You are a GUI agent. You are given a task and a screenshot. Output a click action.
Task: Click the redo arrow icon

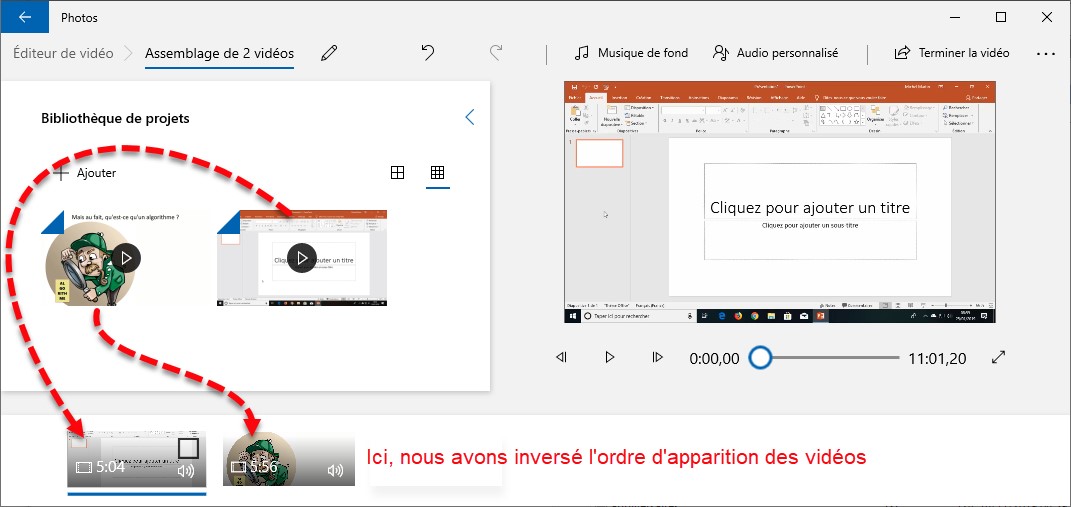[496, 53]
